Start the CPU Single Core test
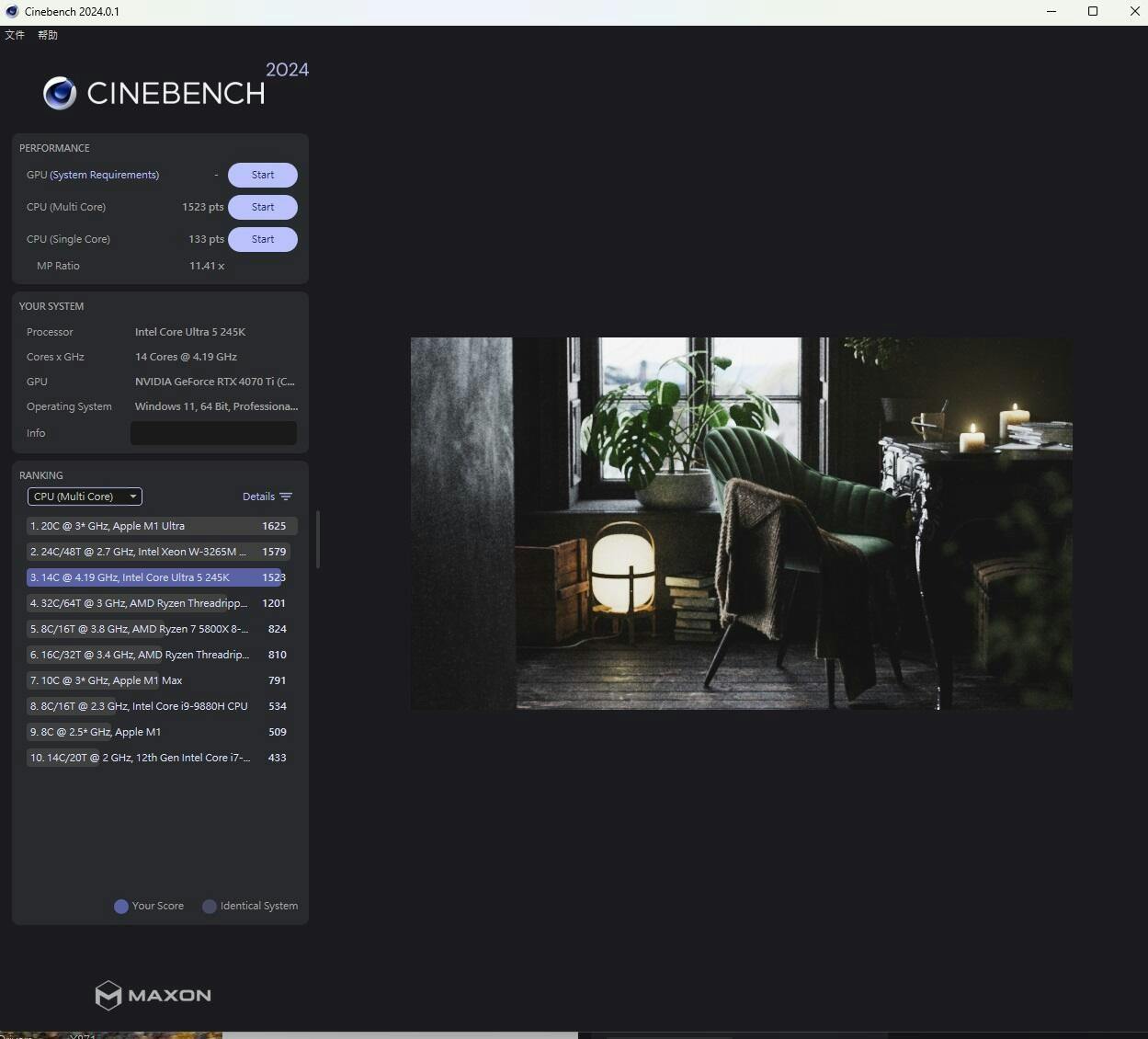 coord(263,239)
